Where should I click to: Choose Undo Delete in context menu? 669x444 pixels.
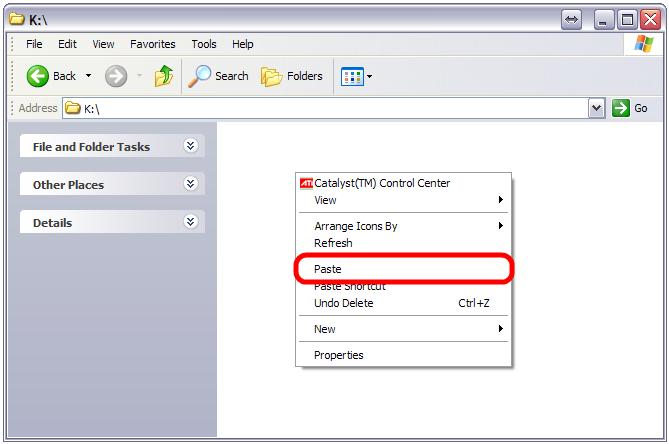point(343,303)
